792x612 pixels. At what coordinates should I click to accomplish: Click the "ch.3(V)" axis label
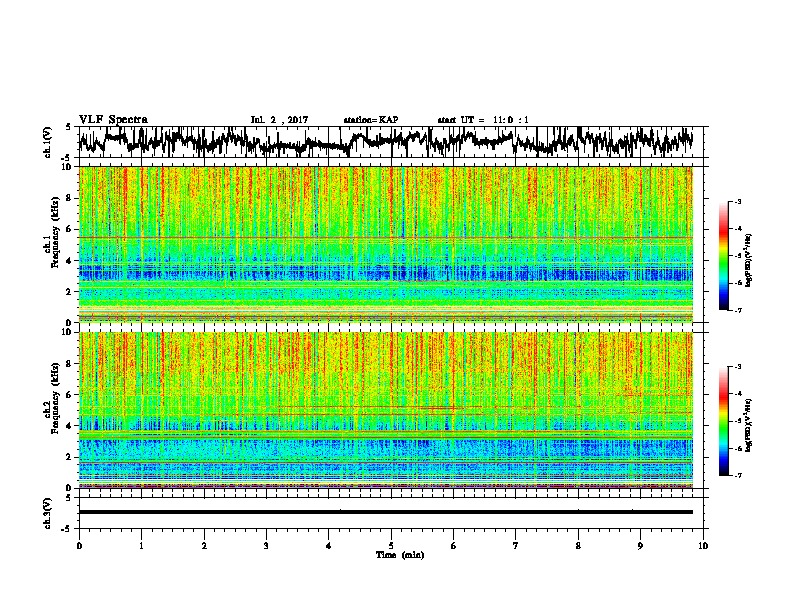point(47,513)
